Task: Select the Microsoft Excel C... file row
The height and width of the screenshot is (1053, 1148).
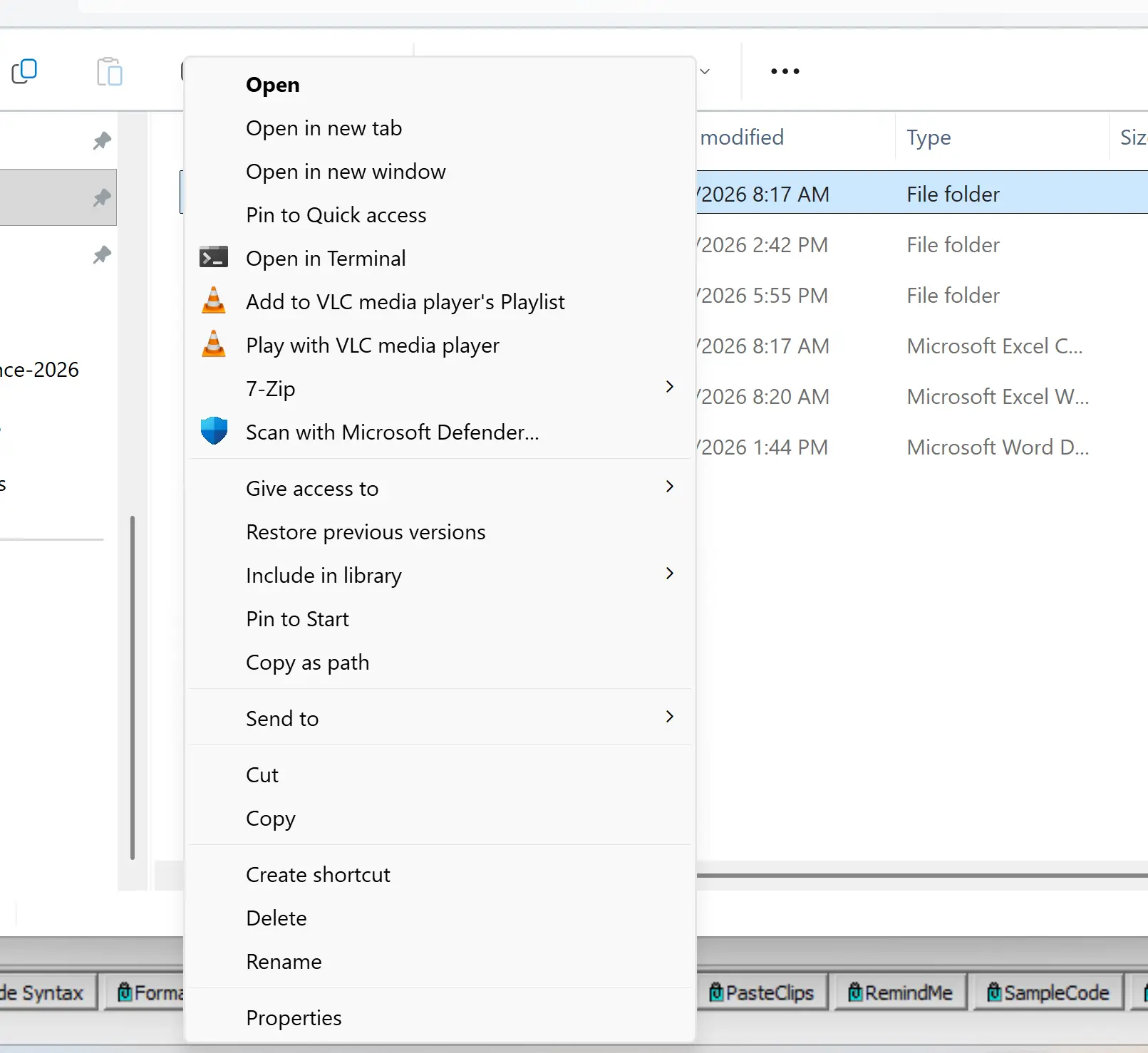Action: click(x=922, y=346)
